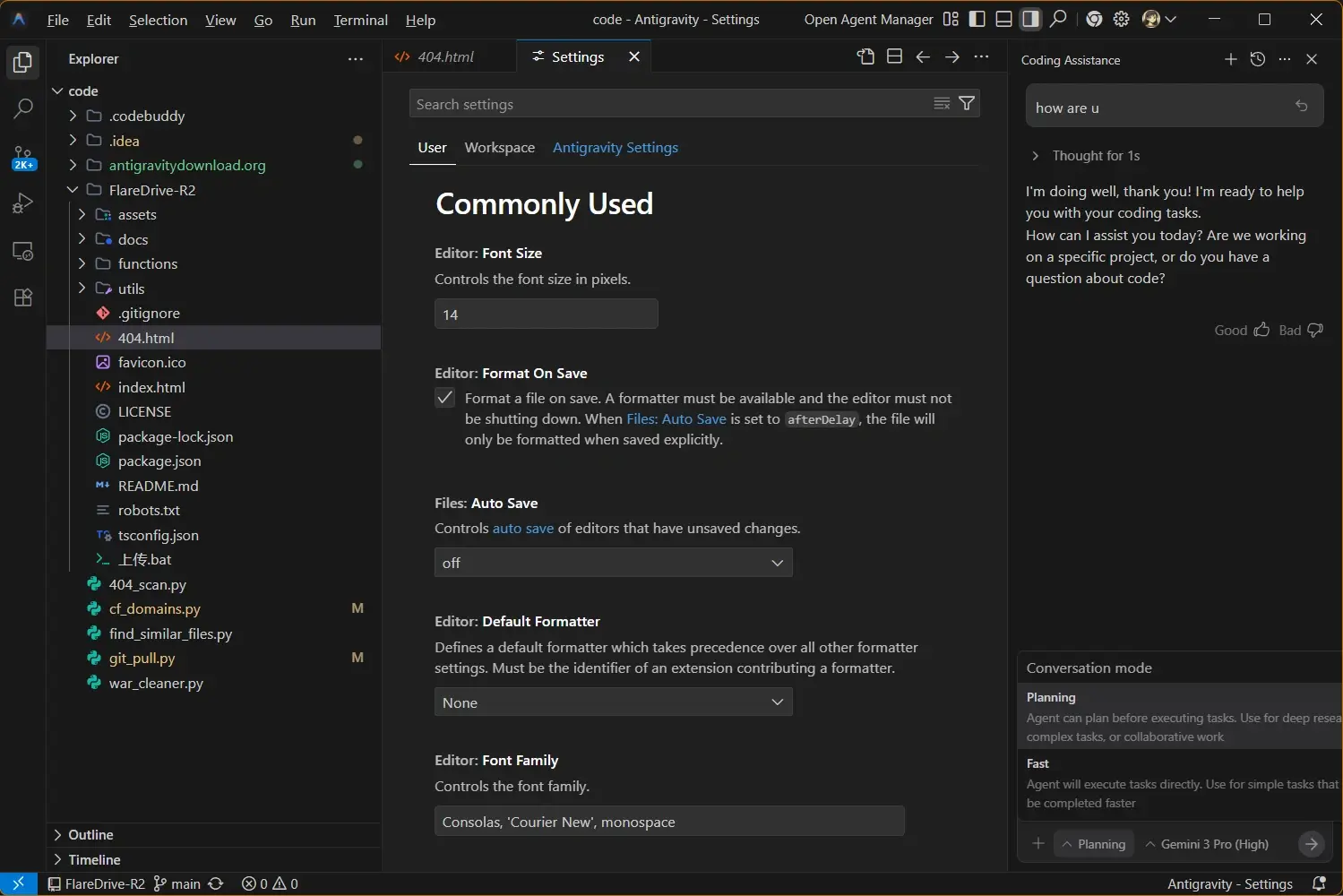Screen dimensions: 1343x896
Task: Expand the assets folder
Action: click(82, 214)
